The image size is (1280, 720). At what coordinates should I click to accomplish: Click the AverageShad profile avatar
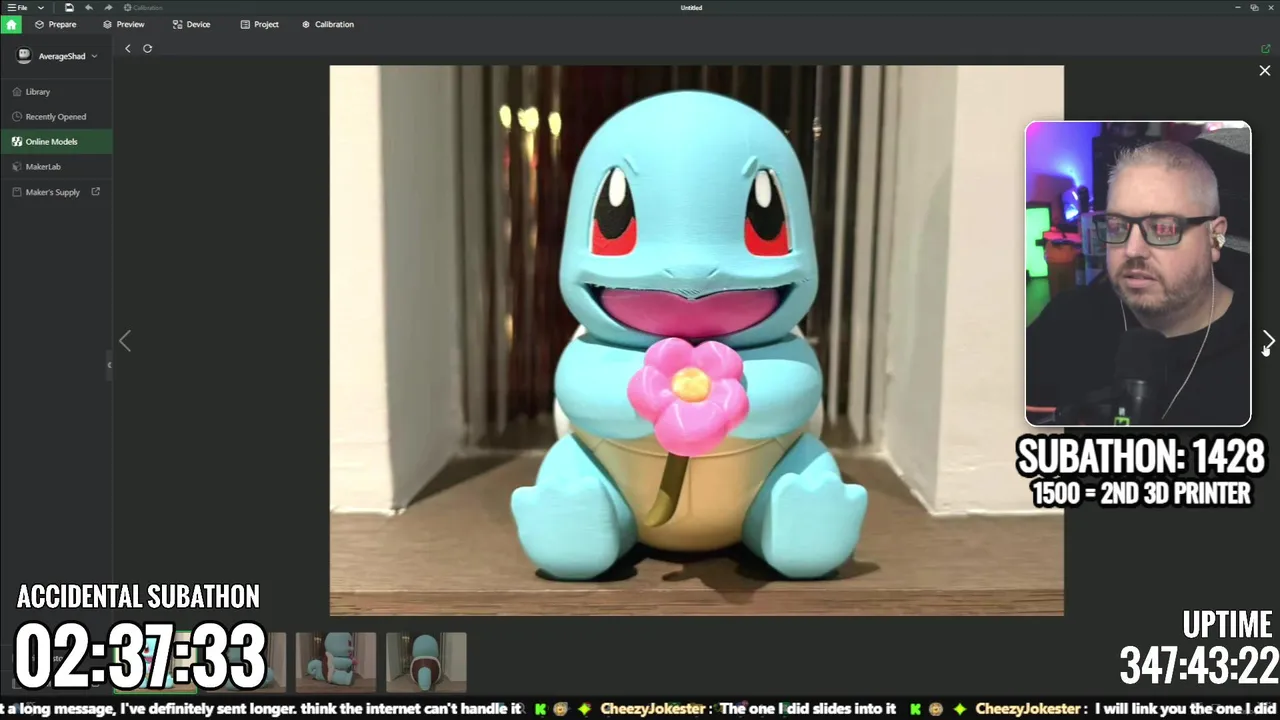click(24, 56)
